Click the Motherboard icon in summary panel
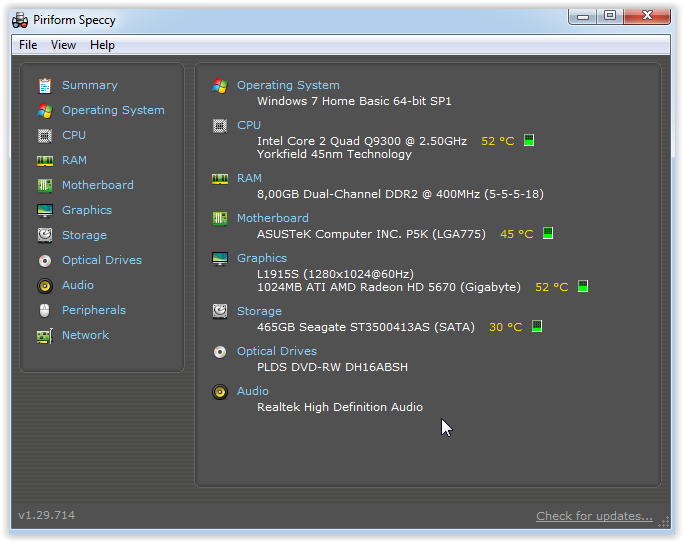683x542 pixels. 220,218
